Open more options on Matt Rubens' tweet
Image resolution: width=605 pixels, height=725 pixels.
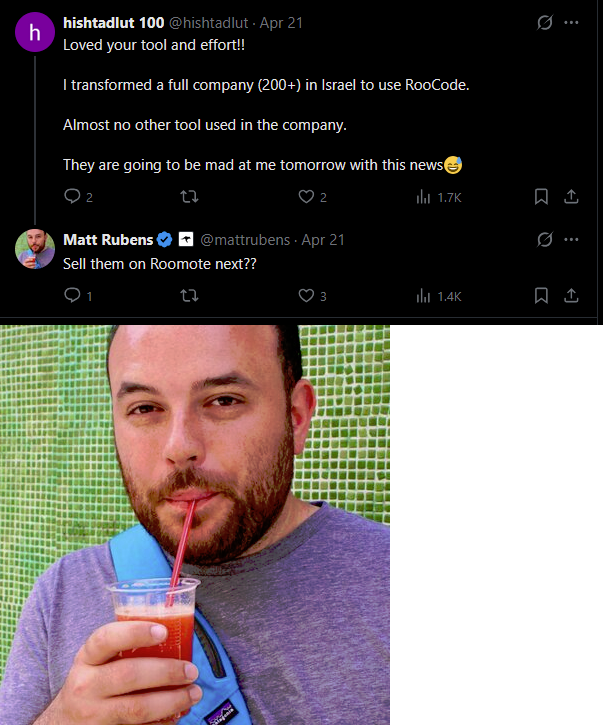571,240
